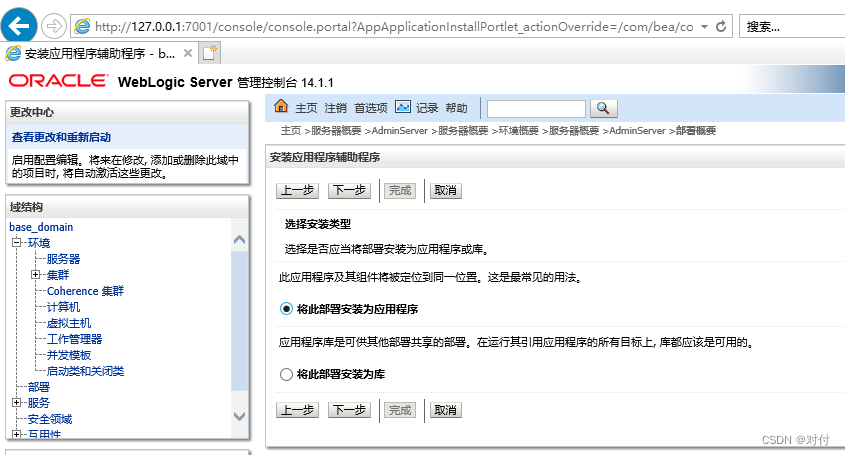This screenshot has height=455, width=845.
Task: Click the home icon in console toolbar
Action: coord(281,106)
